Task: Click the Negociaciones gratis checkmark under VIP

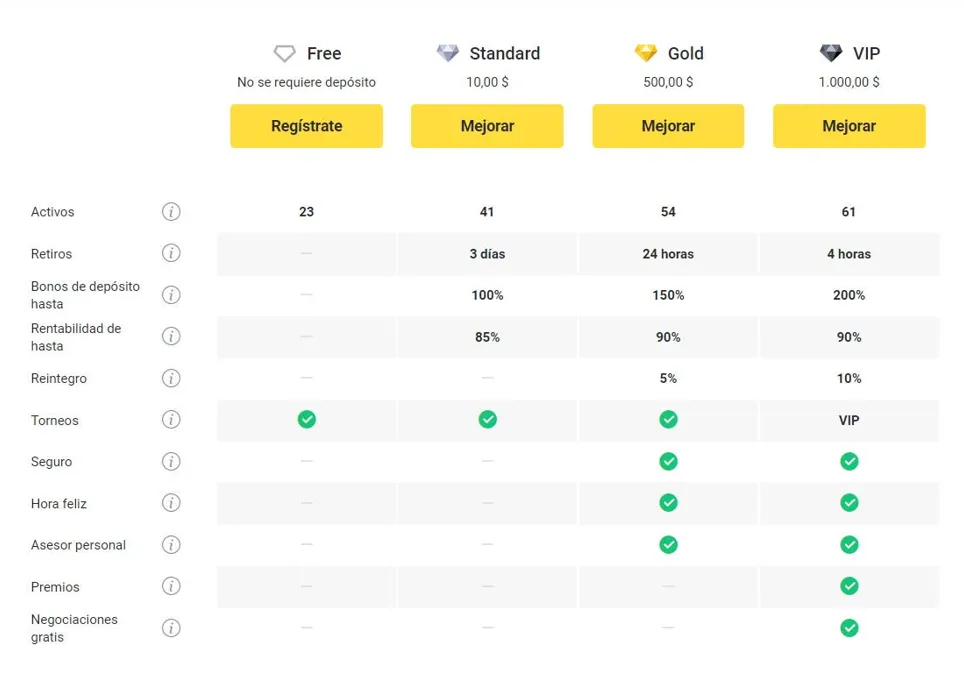Action: tap(849, 628)
